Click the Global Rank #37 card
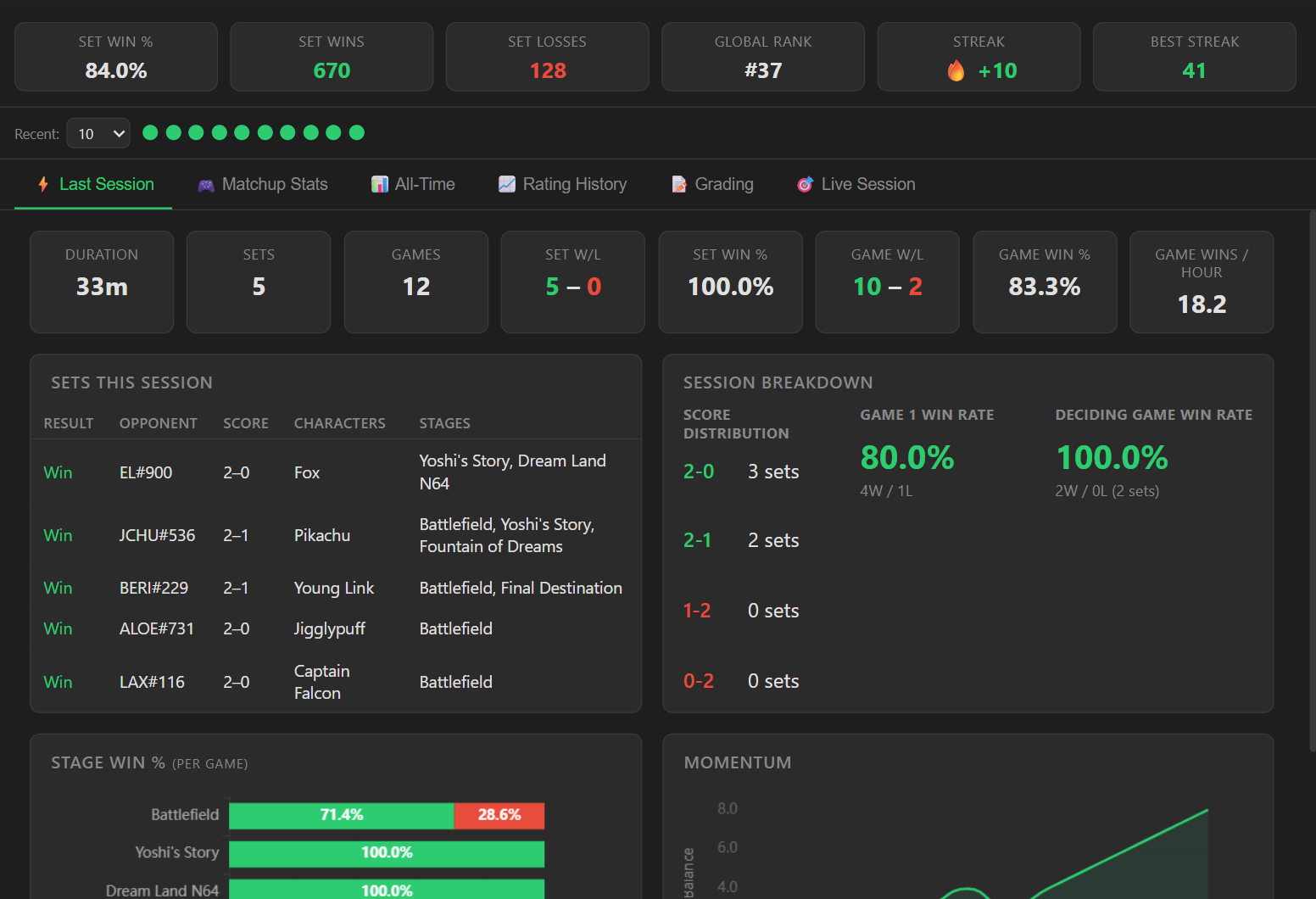This screenshot has height=899, width=1316. [x=763, y=57]
